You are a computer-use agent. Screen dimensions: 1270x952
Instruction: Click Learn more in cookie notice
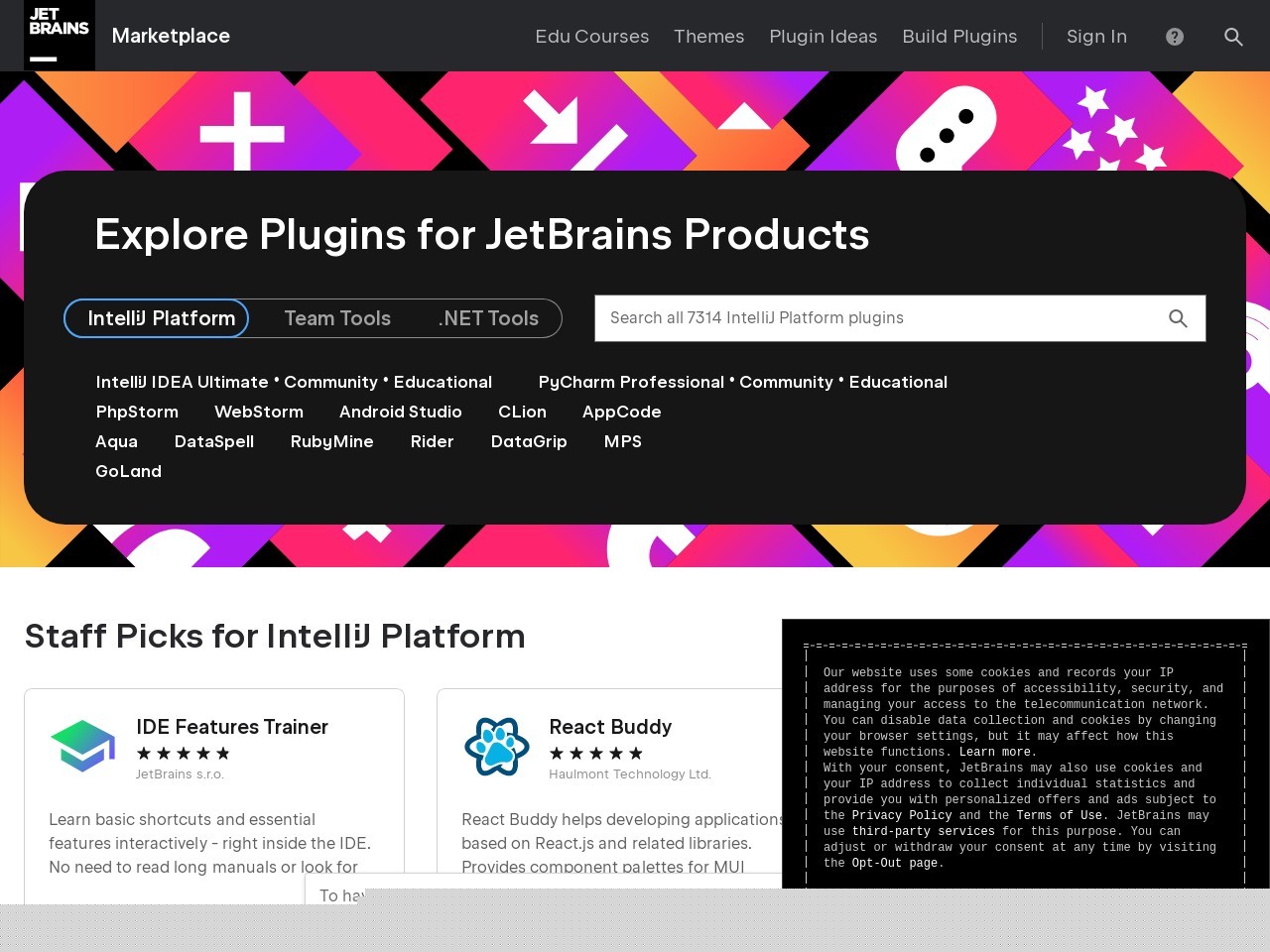(x=994, y=753)
